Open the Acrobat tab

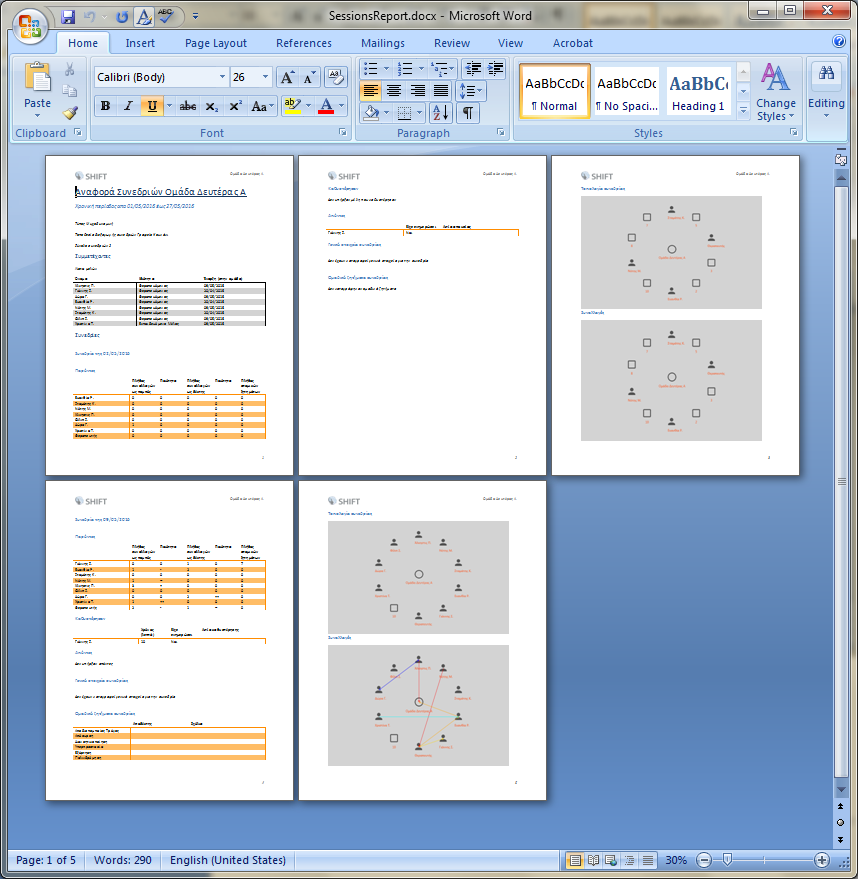click(572, 43)
